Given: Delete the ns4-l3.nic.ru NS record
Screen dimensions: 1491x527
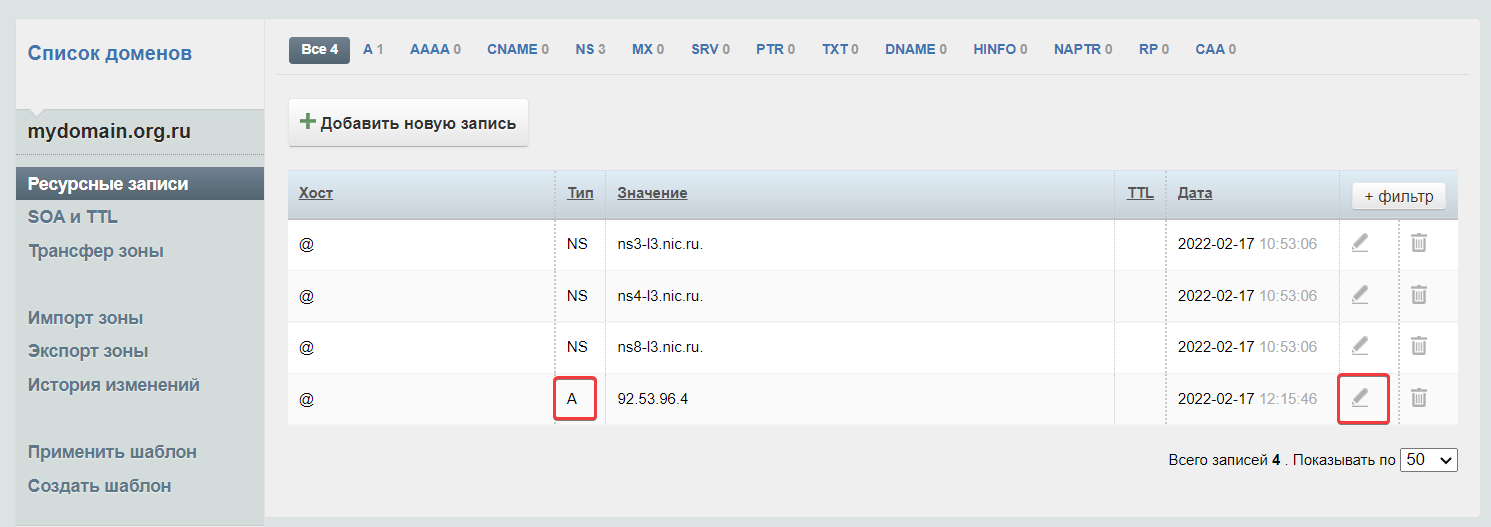Looking at the screenshot, I should click(1418, 295).
